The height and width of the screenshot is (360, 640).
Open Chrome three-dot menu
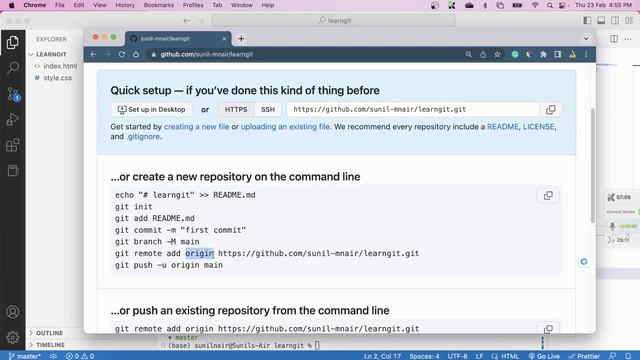586,54
